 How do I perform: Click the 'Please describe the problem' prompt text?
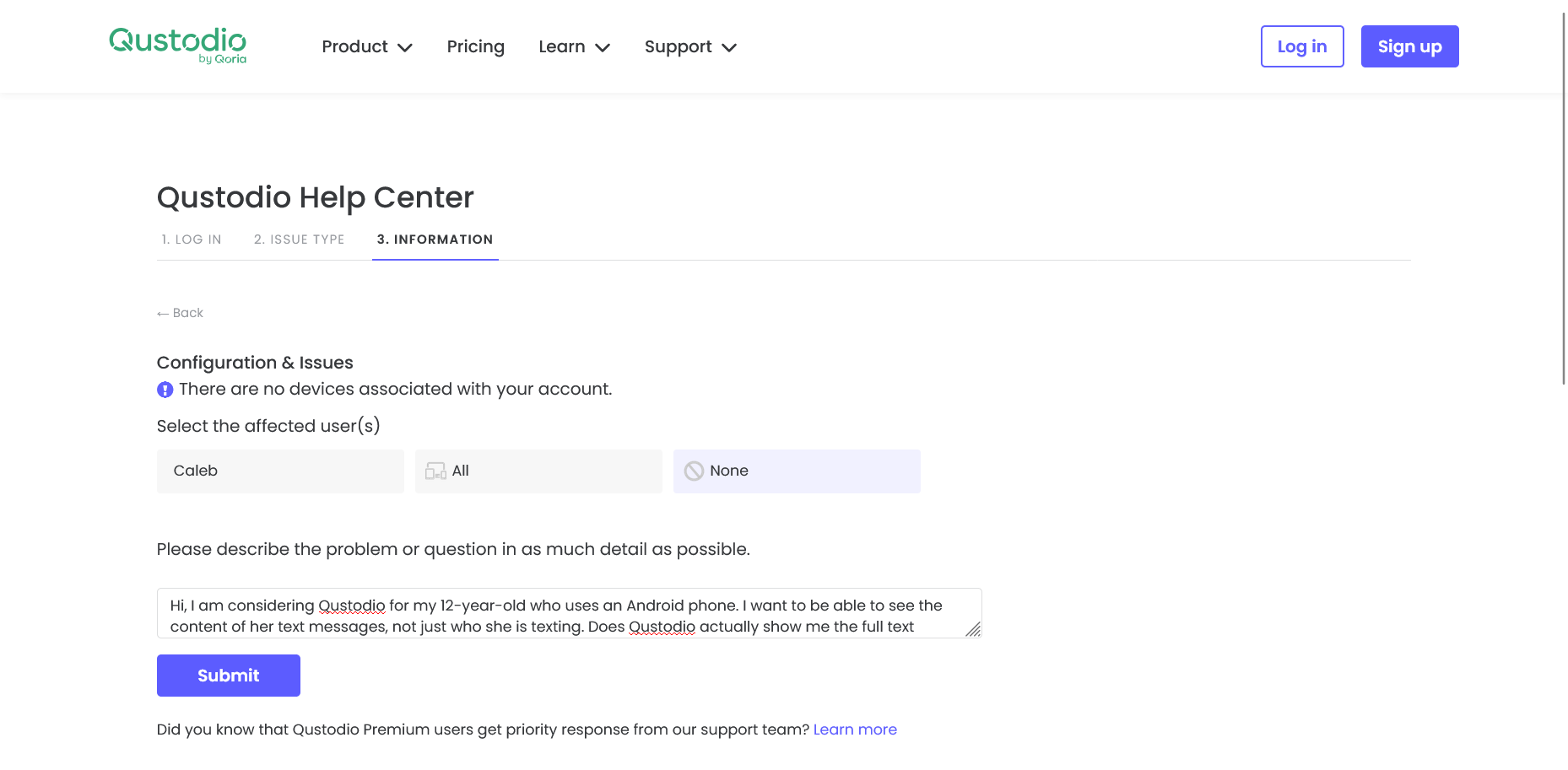(x=453, y=549)
